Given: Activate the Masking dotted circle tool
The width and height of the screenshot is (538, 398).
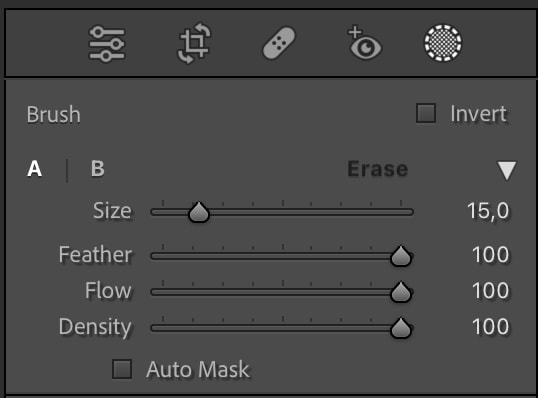Looking at the screenshot, I should tap(443, 43).
